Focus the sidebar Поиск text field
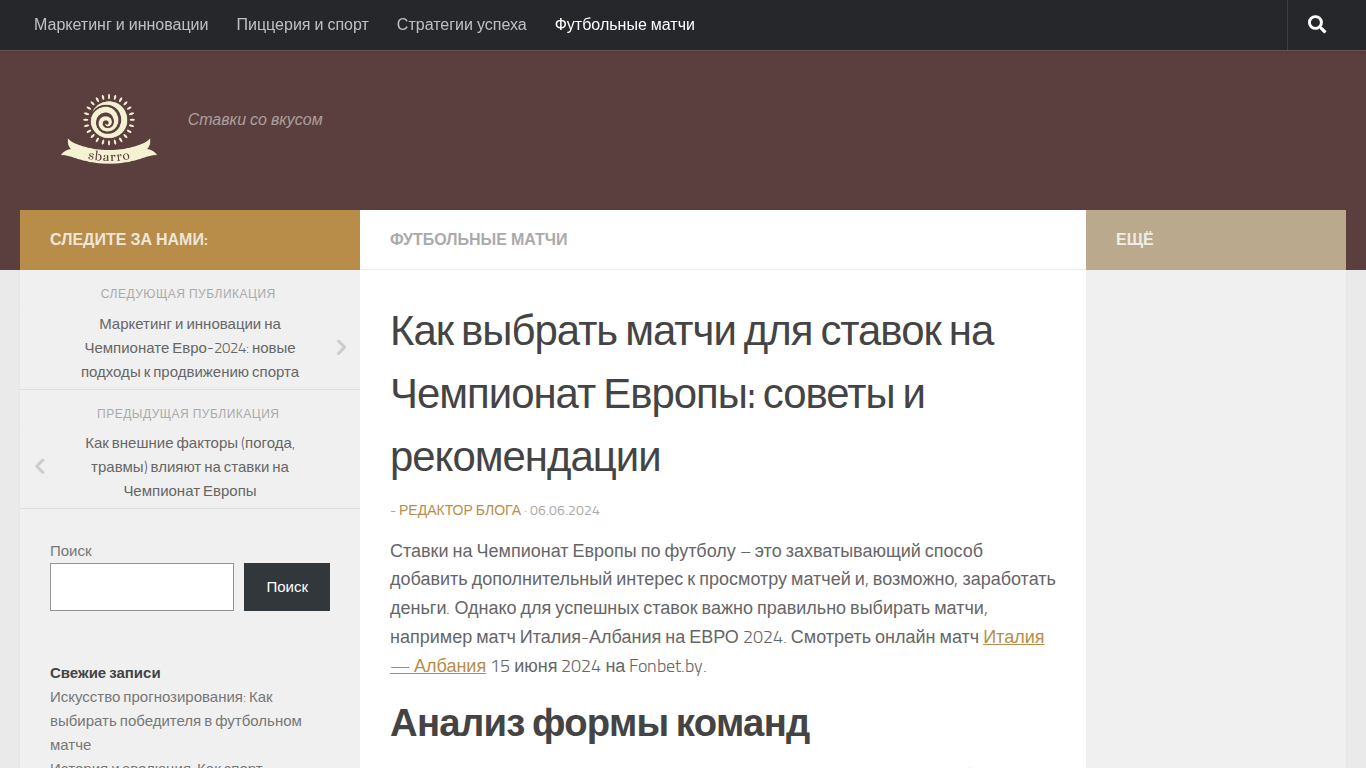The image size is (1366, 768). [142, 587]
